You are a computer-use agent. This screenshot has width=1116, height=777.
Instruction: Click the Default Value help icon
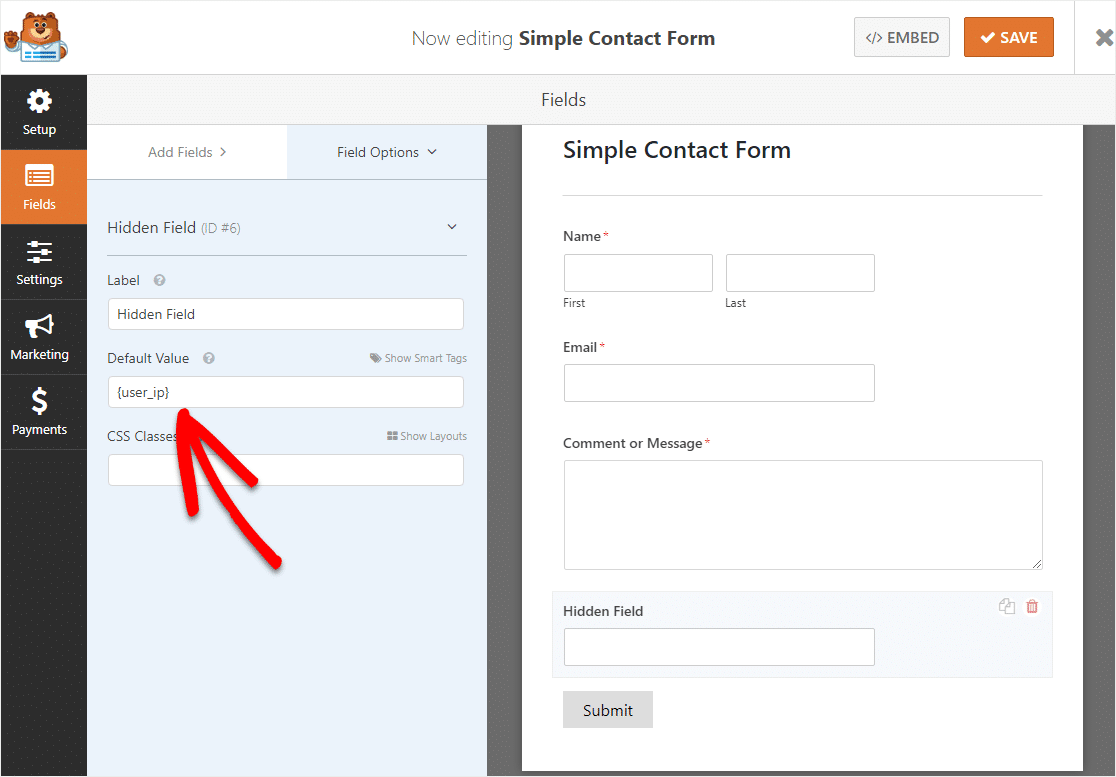209,358
